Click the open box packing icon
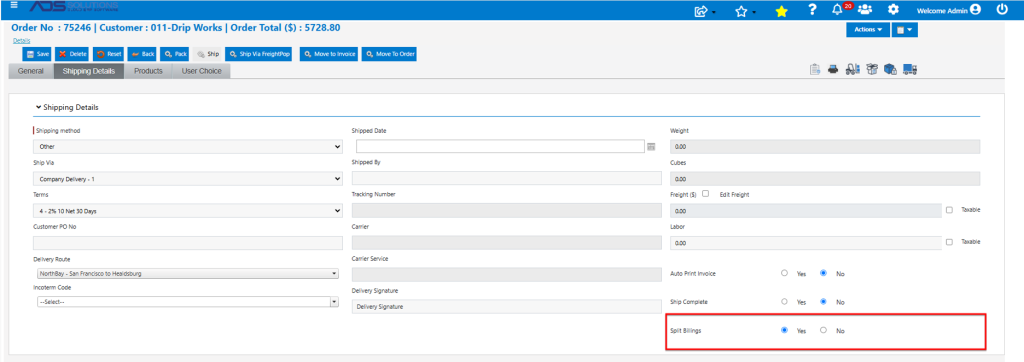 click(871, 69)
